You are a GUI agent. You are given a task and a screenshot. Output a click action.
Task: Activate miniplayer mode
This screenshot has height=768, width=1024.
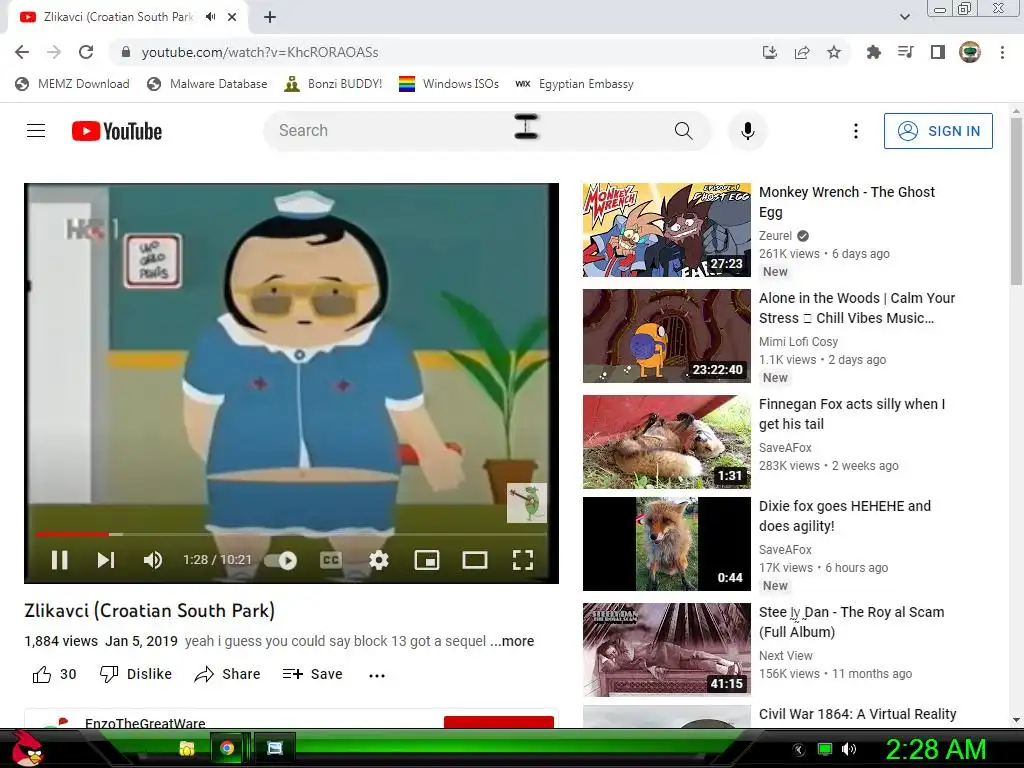(426, 560)
